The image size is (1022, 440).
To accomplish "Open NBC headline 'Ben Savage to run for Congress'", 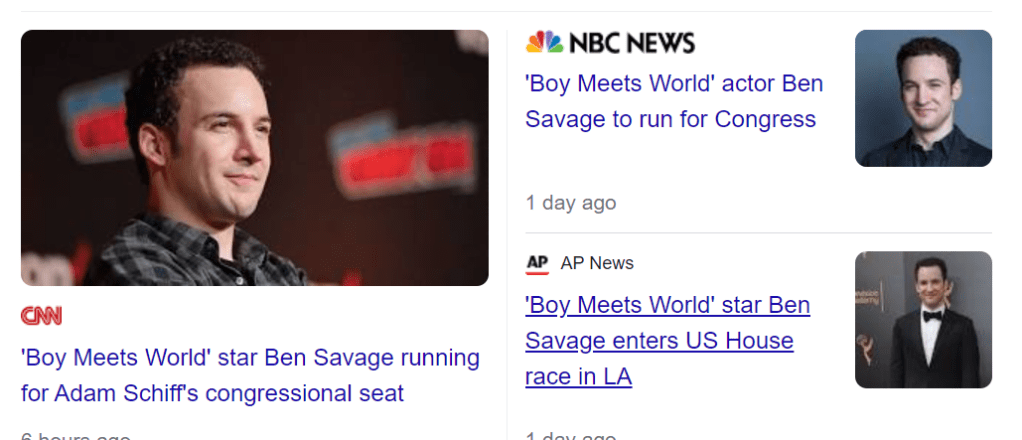I will pyautogui.click(x=674, y=101).
